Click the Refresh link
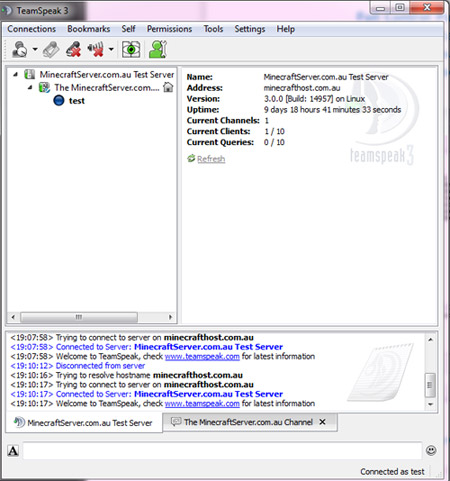 pos(211,159)
